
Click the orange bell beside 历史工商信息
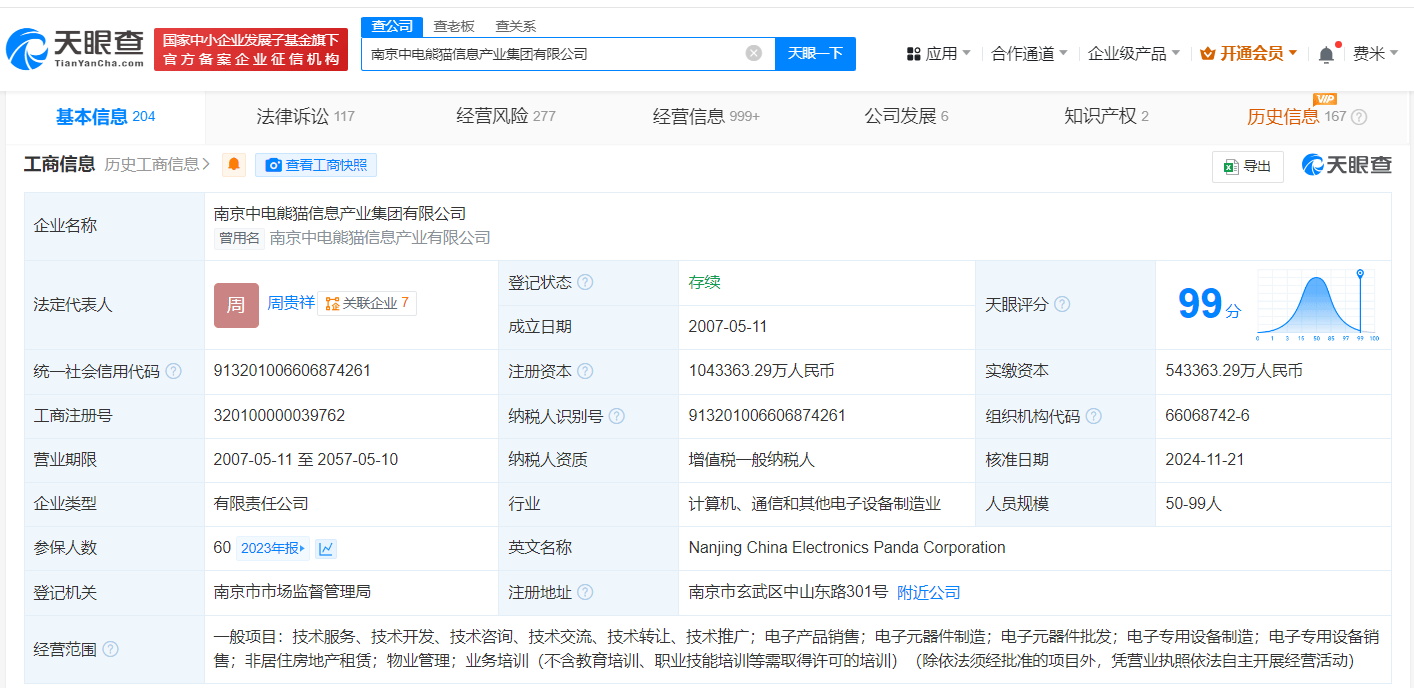[x=233, y=165]
